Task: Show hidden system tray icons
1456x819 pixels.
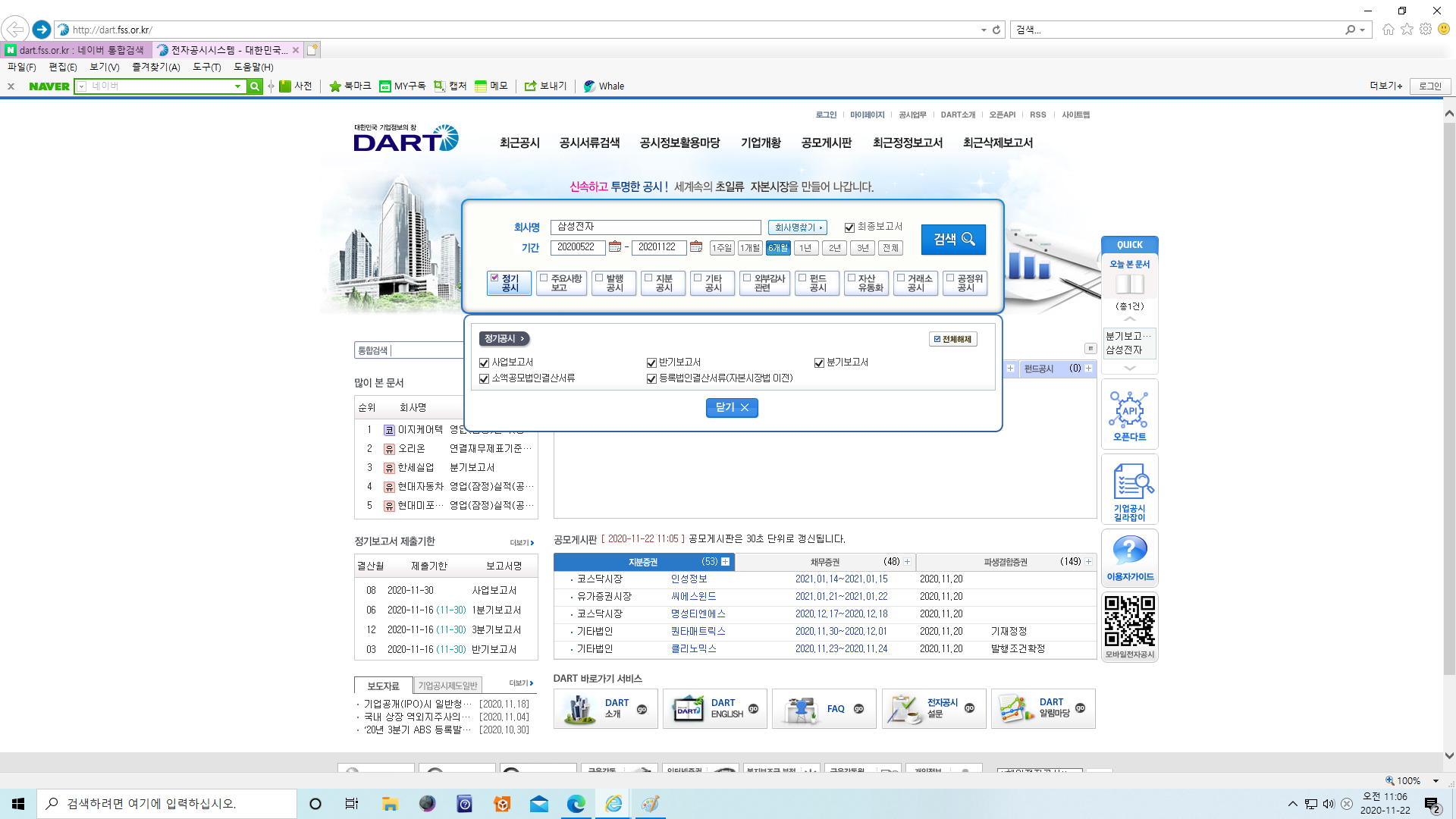Action: (x=1292, y=804)
